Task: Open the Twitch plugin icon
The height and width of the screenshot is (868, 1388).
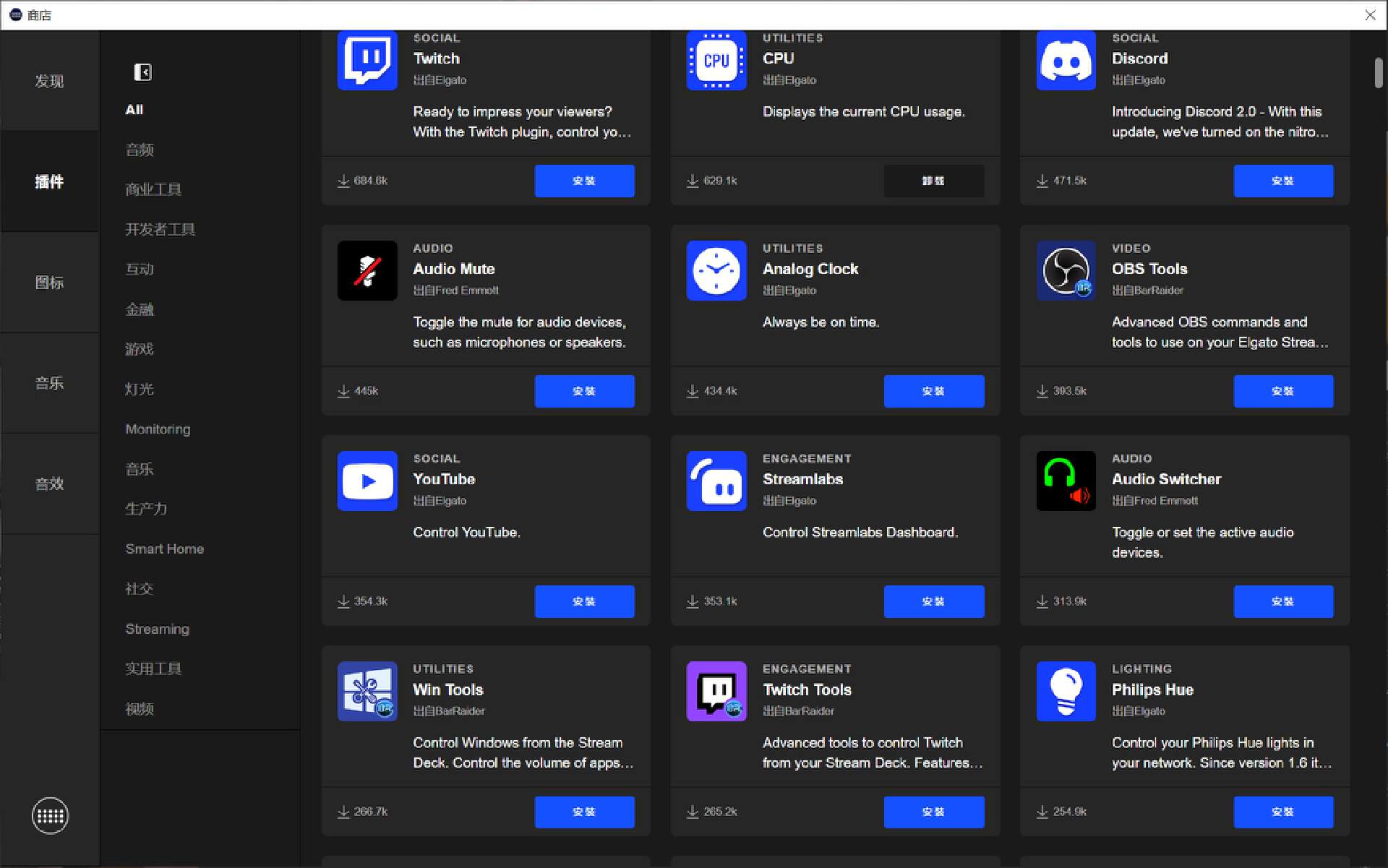Action: [367, 60]
